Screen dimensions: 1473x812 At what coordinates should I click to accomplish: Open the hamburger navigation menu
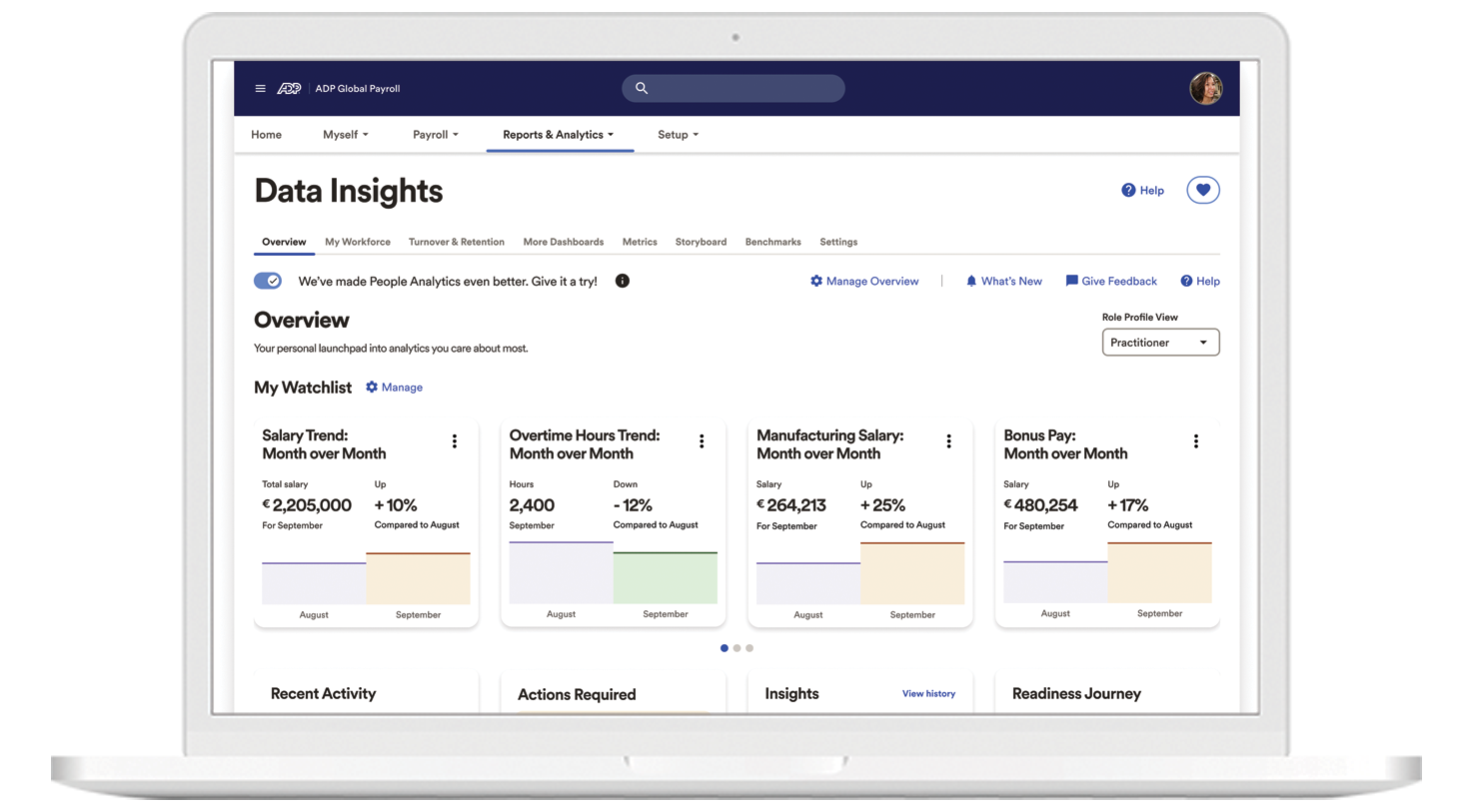click(260, 88)
